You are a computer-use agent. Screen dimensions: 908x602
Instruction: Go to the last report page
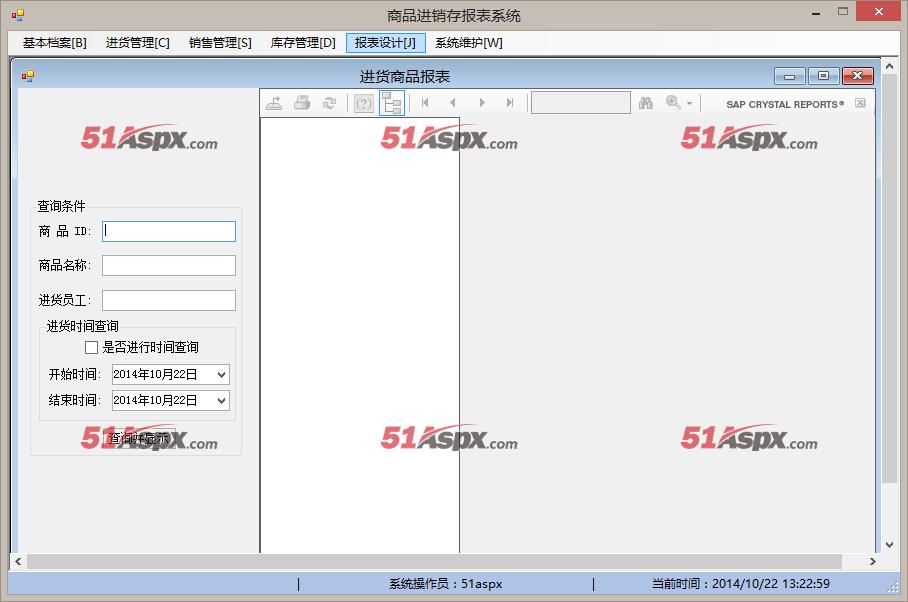click(x=510, y=103)
